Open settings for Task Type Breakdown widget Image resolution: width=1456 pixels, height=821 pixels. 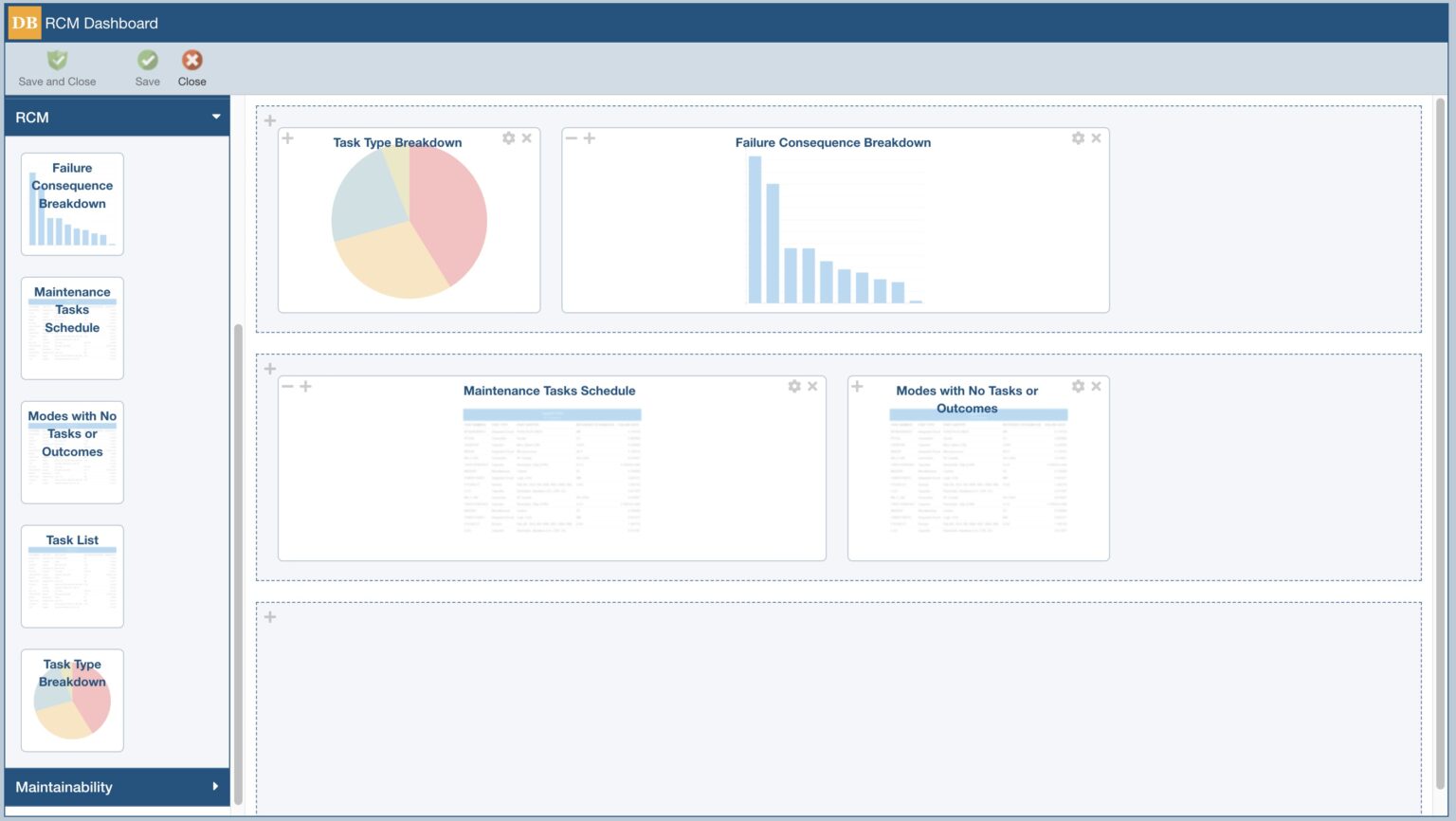coord(508,137)
